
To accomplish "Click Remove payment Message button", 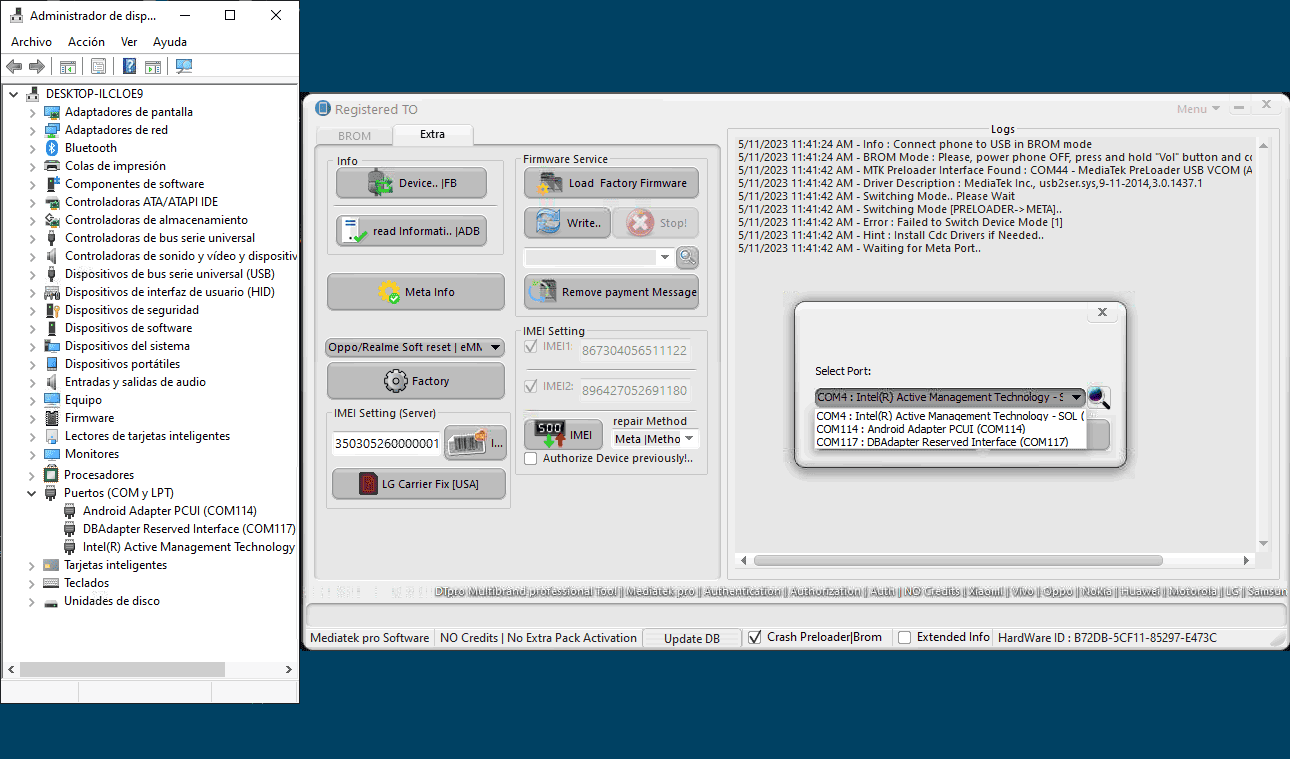I will click(611, 292).
